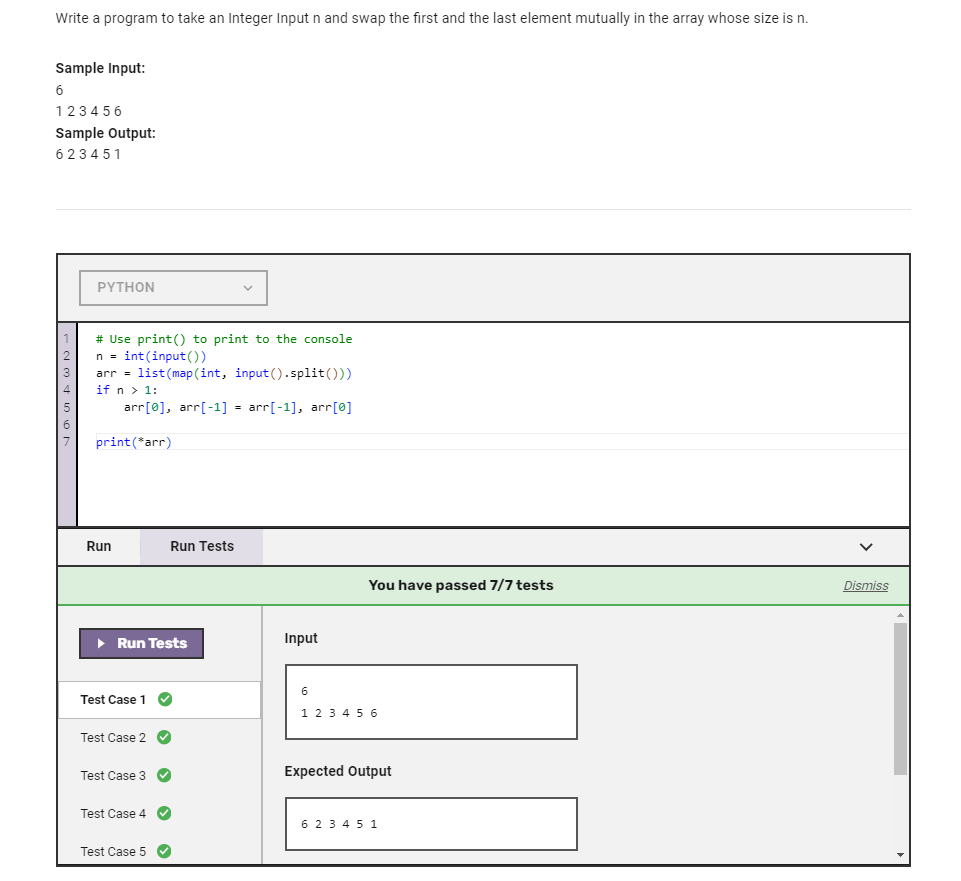Click the results panel scrollbar thumb
Image resolution: width=961 pixels, height=881 pixels.
pyautogui.click(x=900, y=699)
